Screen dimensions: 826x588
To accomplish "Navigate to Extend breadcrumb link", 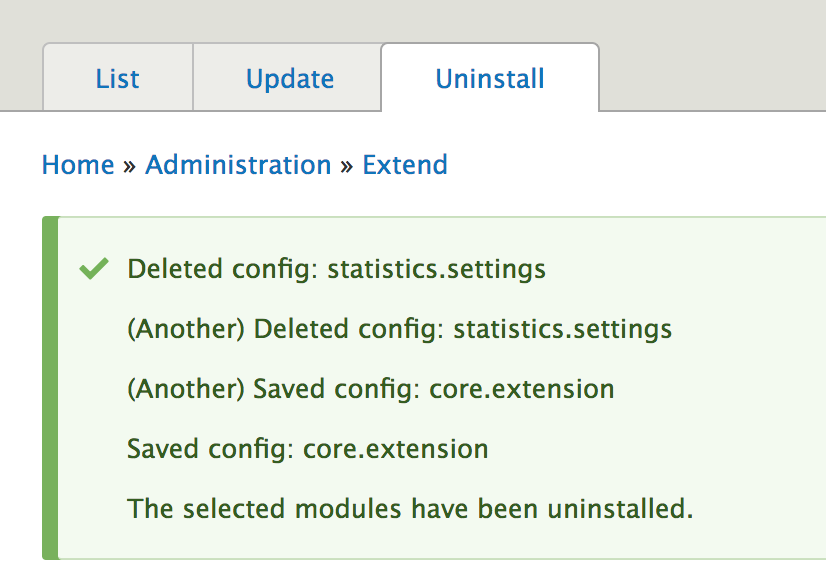I will (405, 165).
